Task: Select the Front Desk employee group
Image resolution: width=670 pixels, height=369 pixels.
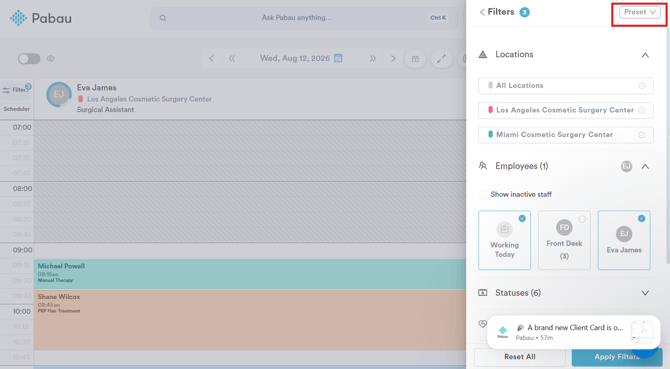Action: [564, 240]
